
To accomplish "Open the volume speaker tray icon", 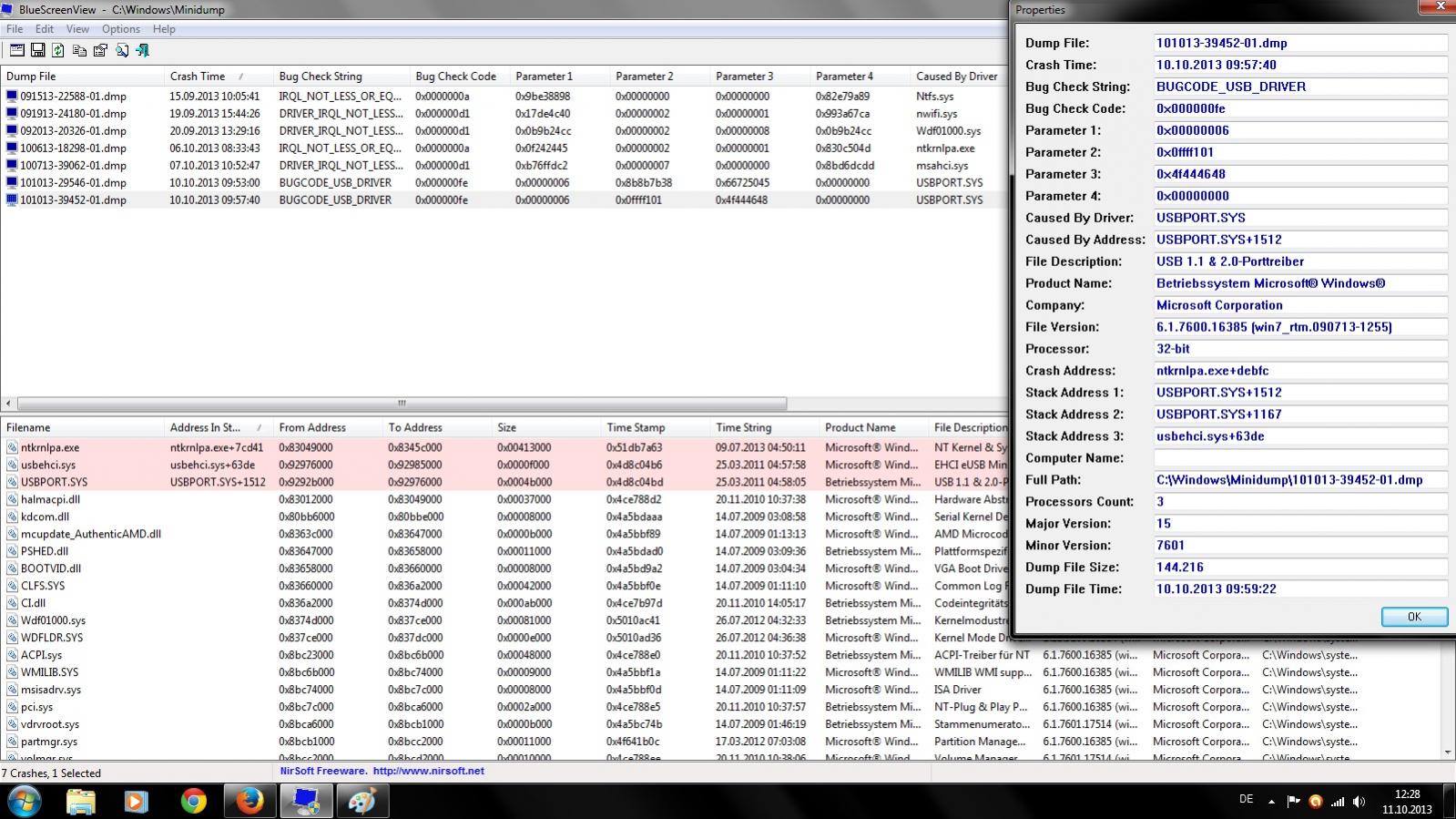I will pos(1359,802).
